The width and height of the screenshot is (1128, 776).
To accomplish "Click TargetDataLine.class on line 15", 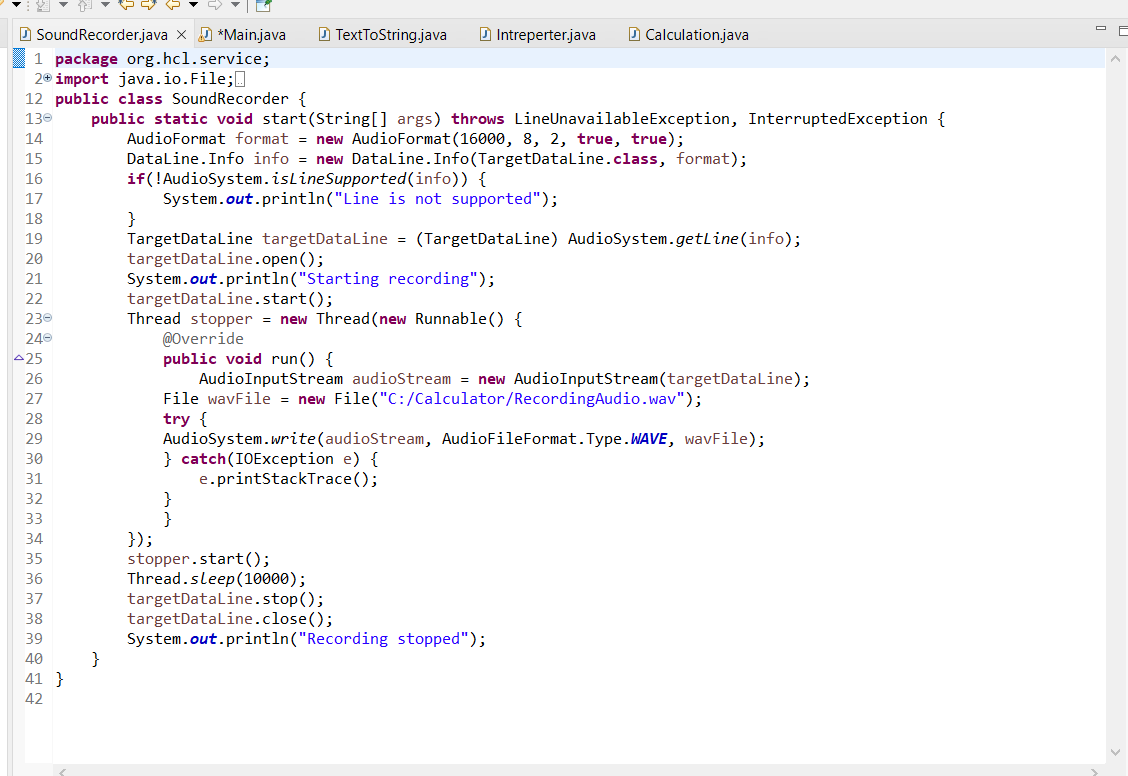I will coord(568,159).
